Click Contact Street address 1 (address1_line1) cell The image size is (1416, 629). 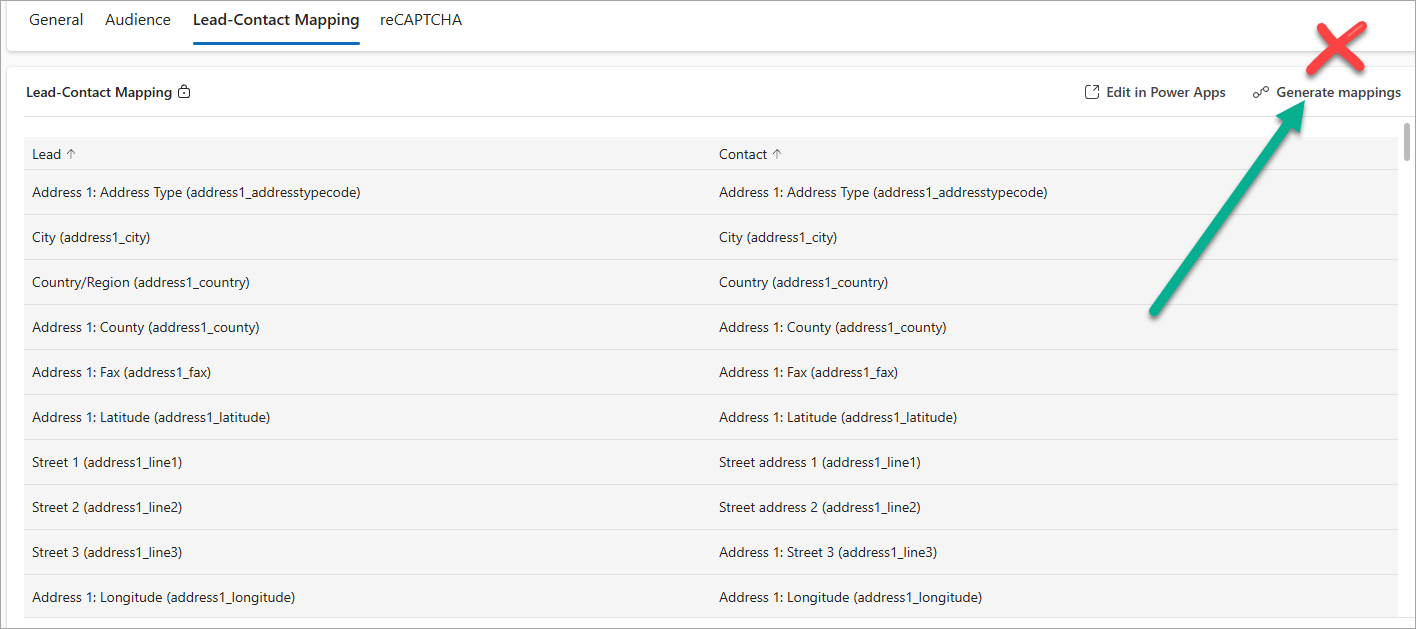(x=819, y=462)
